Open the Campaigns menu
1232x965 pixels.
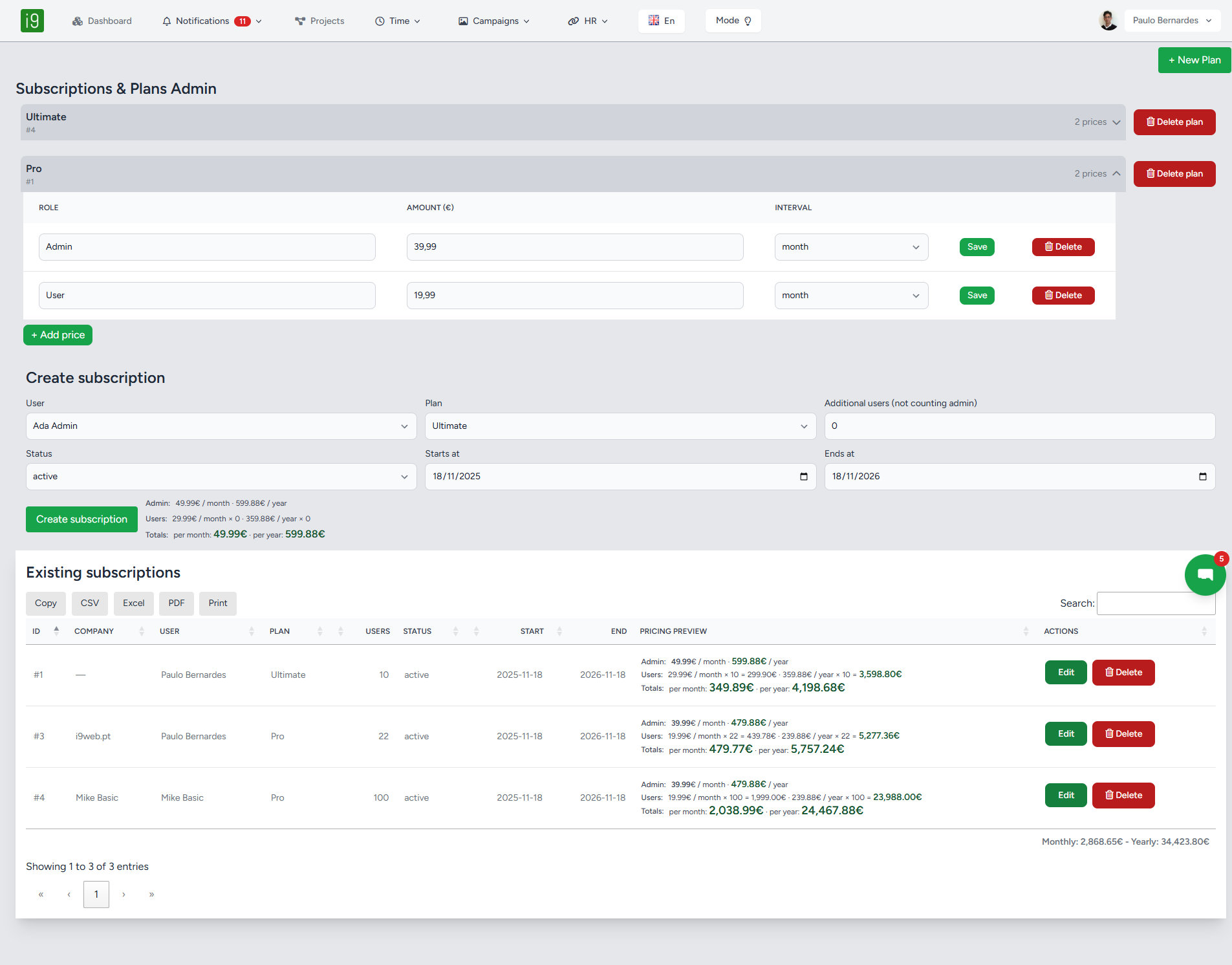coord(495,21)
